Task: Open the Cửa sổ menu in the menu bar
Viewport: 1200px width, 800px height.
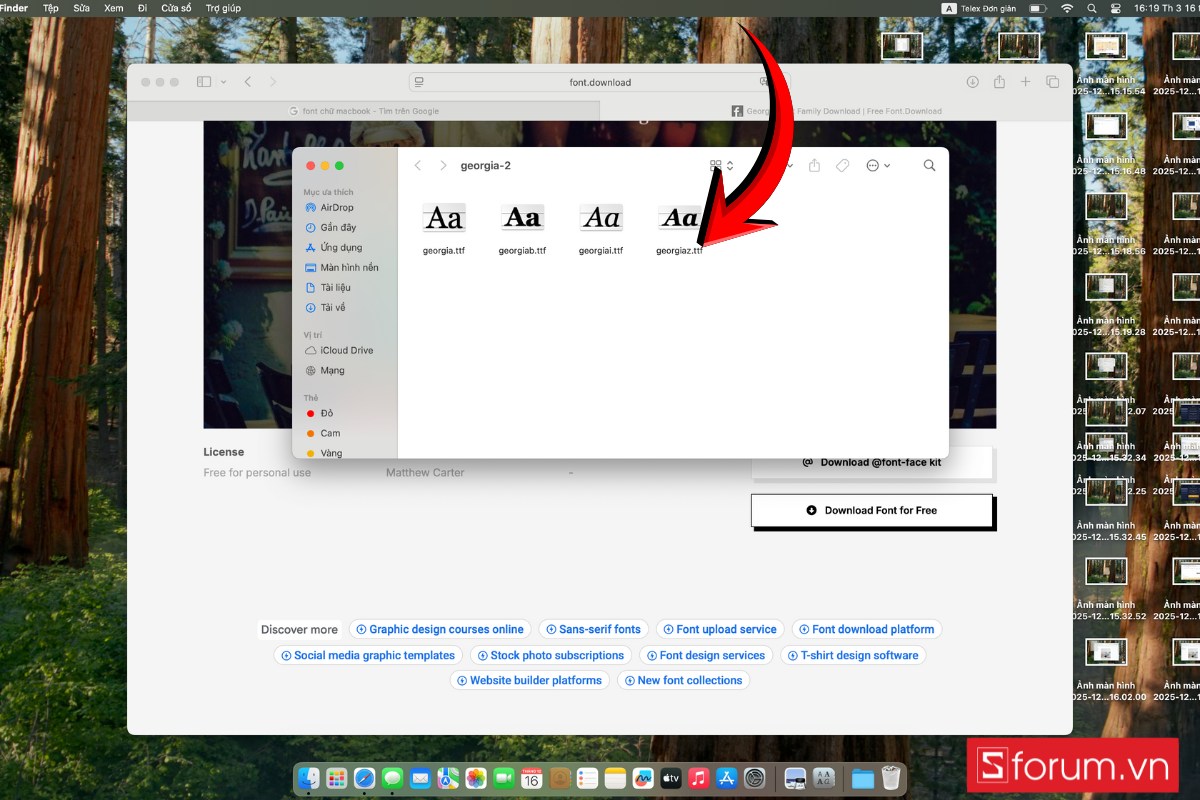Action: tap(176, 8)
